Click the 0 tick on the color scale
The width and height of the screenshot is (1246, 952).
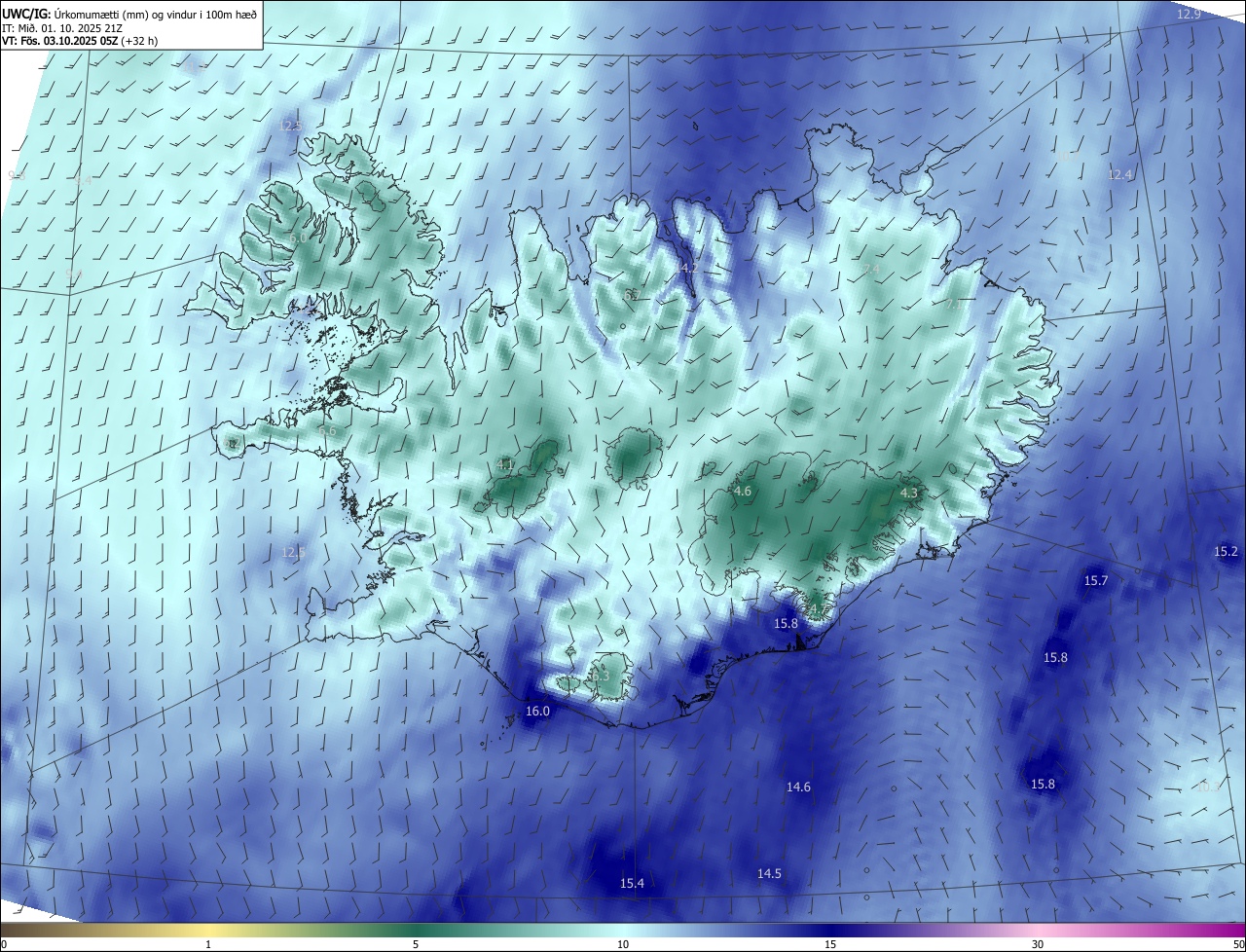(x=4, y=944)
